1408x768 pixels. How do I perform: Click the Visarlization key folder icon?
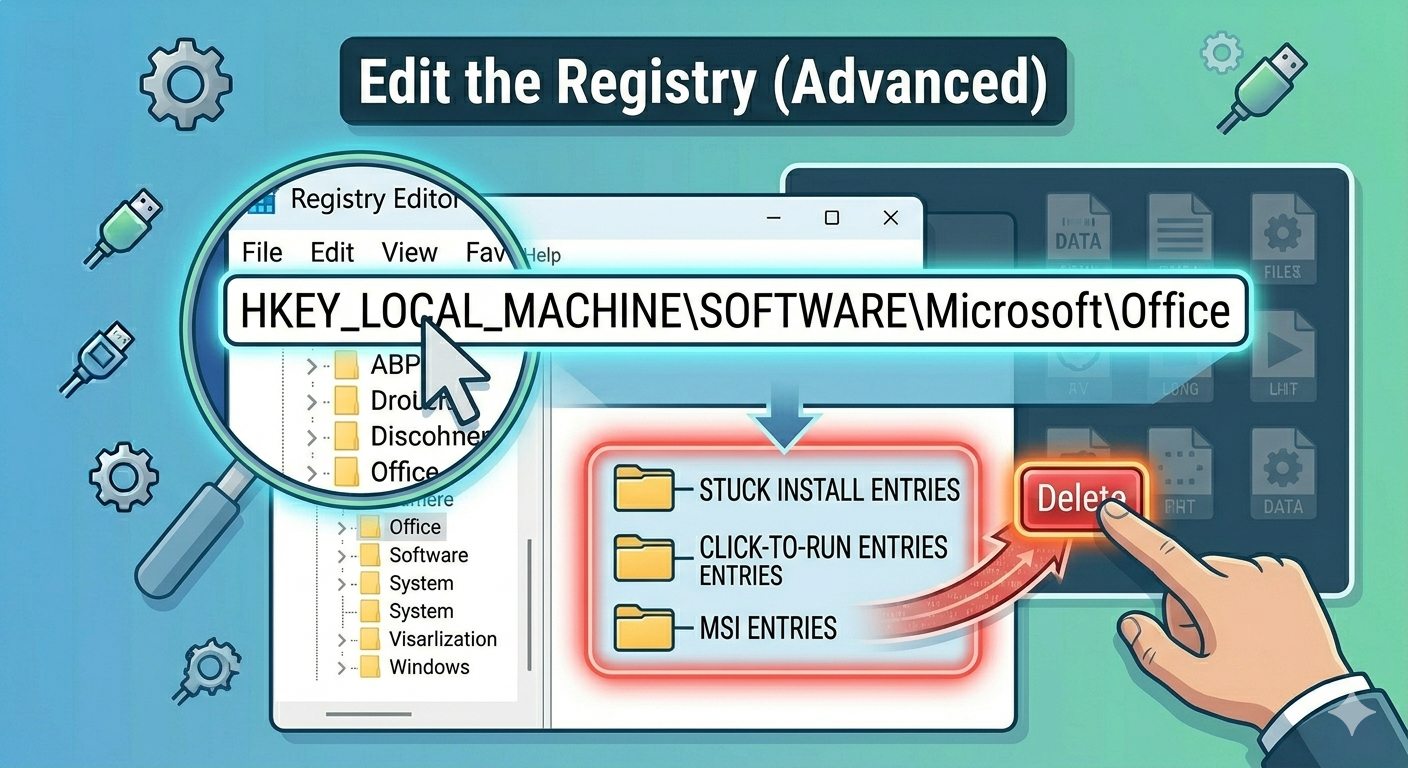pos(370,639)
